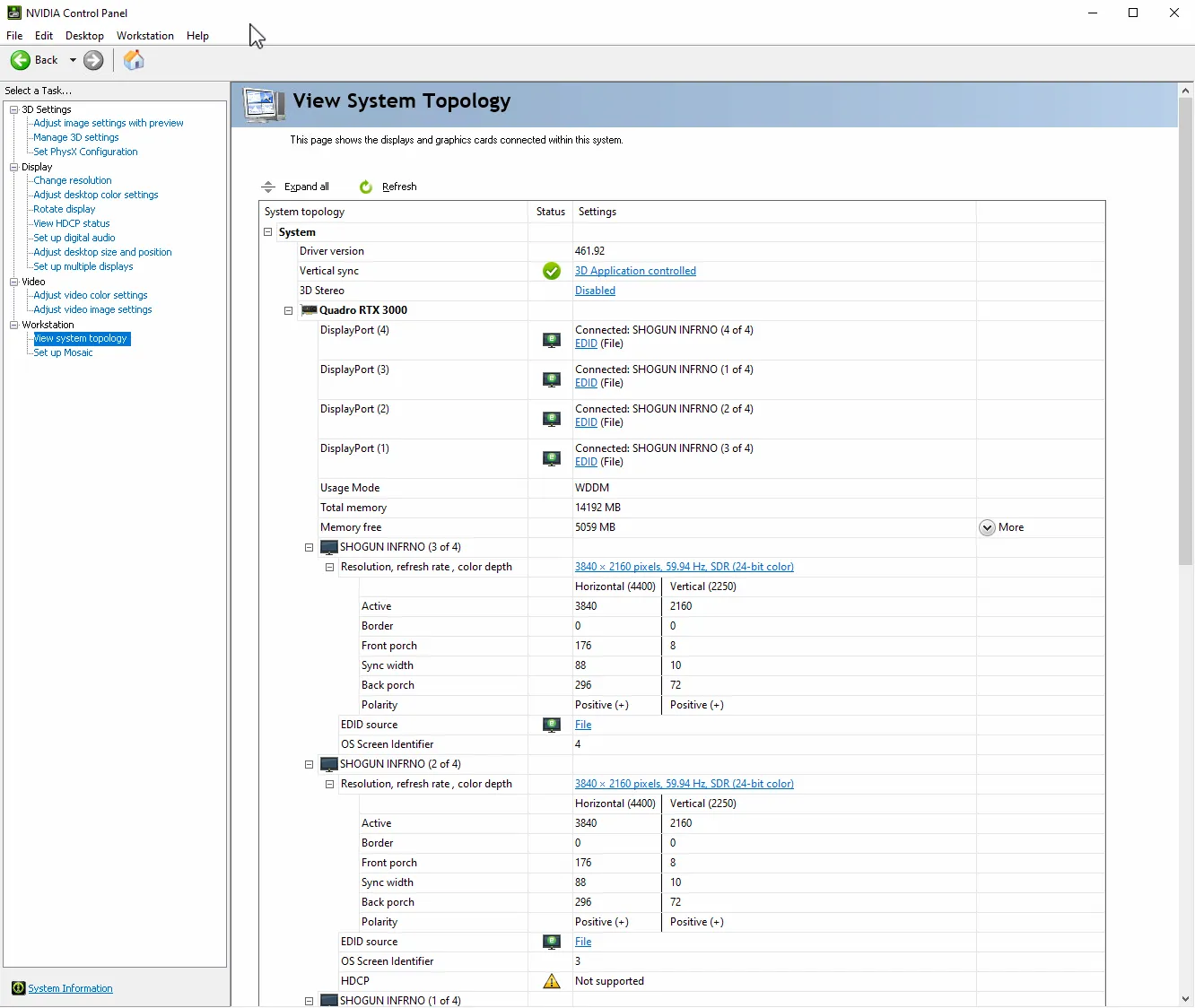Click the green Refresh icon
1195x1008 pixels.
pos(366,187)
